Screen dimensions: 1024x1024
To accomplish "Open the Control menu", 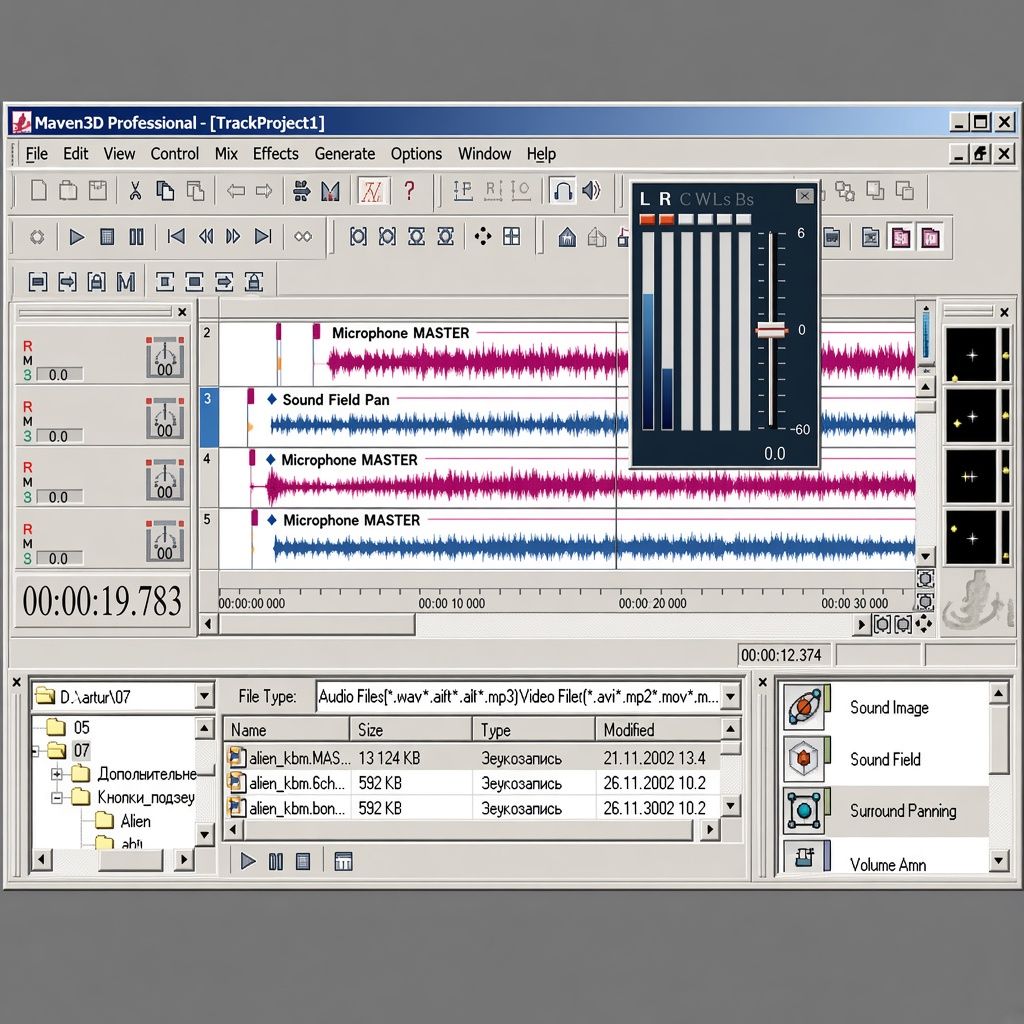I will 174,154.
